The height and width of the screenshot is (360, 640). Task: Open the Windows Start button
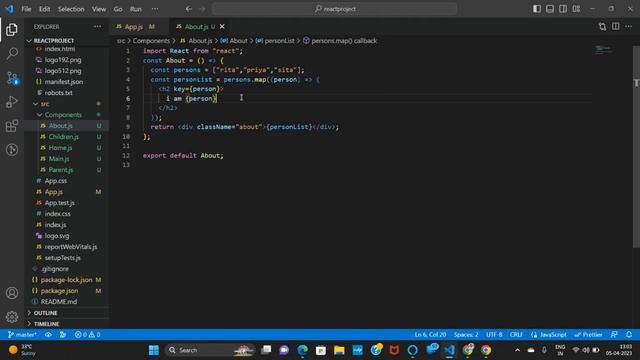click(x=154, y=350)
